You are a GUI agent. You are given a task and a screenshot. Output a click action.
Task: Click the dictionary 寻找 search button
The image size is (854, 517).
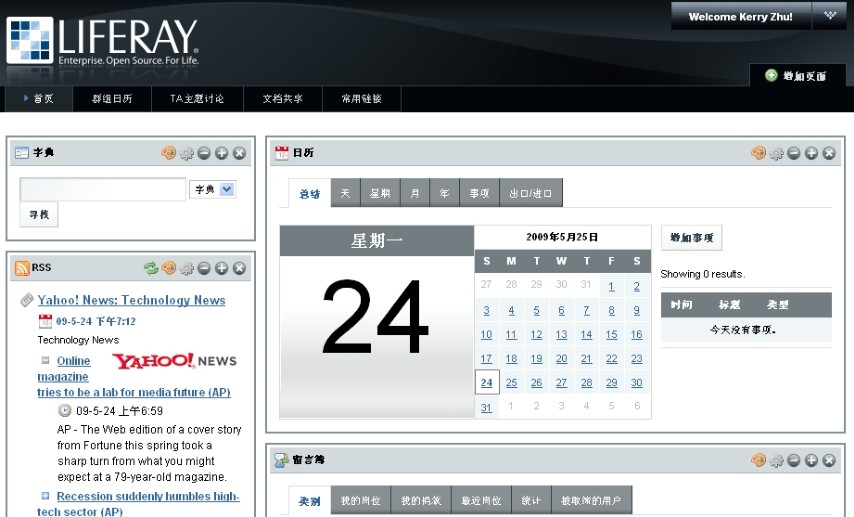pyautogui.click(x=39, y=215)
